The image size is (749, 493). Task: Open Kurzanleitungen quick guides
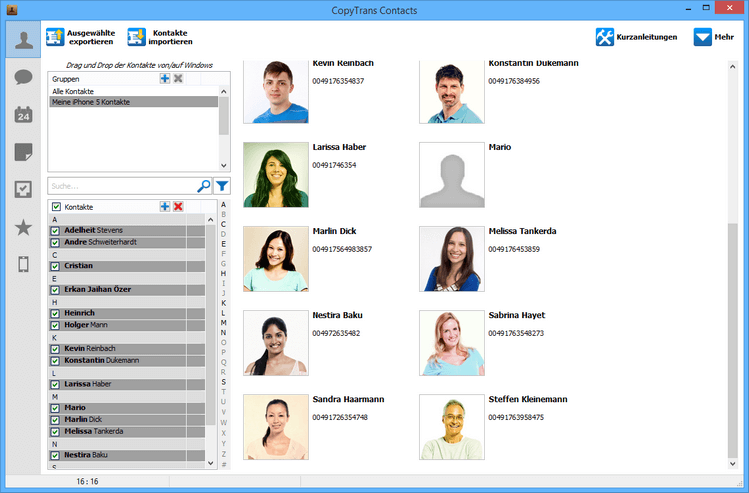(636, 37)
